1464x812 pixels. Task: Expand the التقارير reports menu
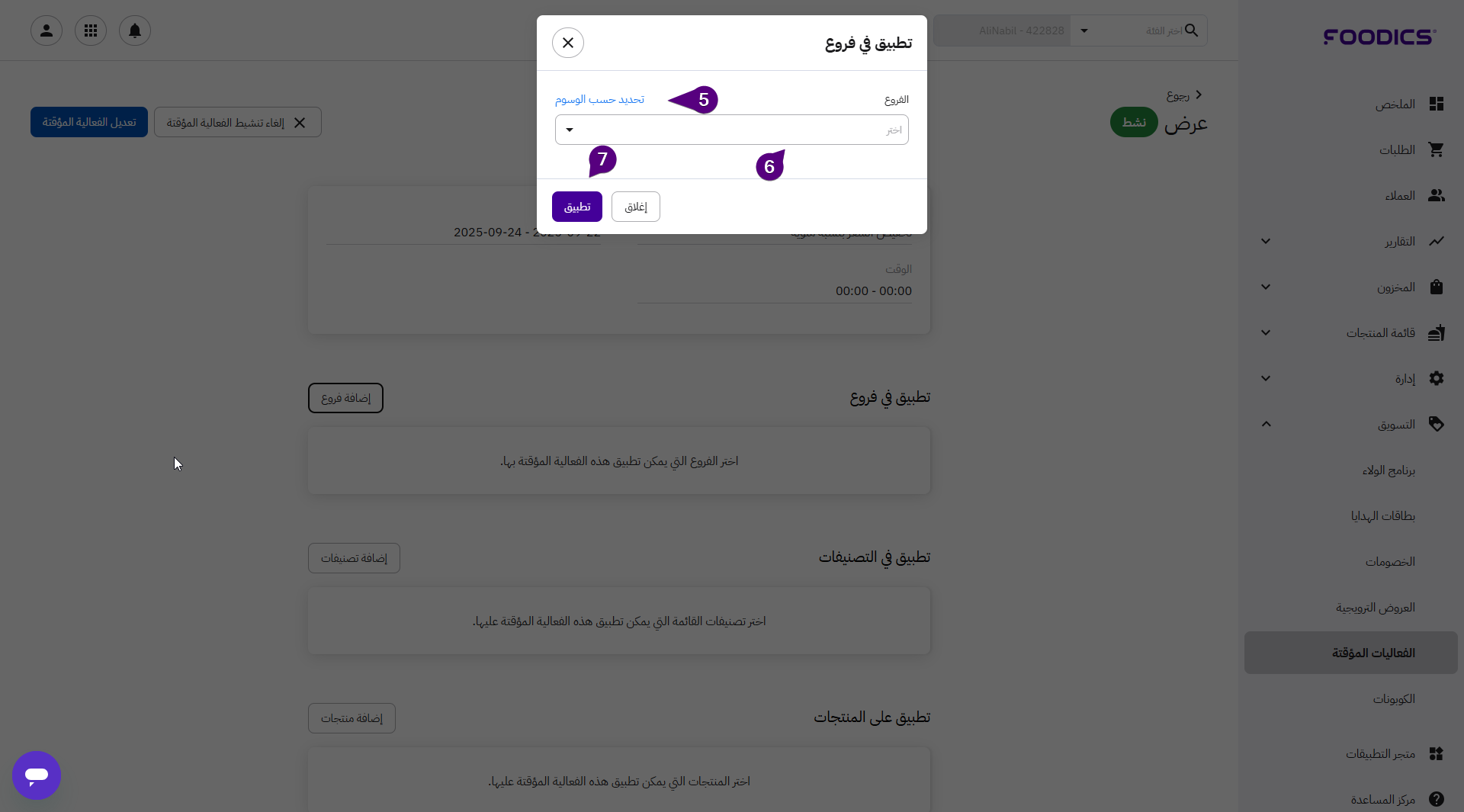[x=1266, y=241]
